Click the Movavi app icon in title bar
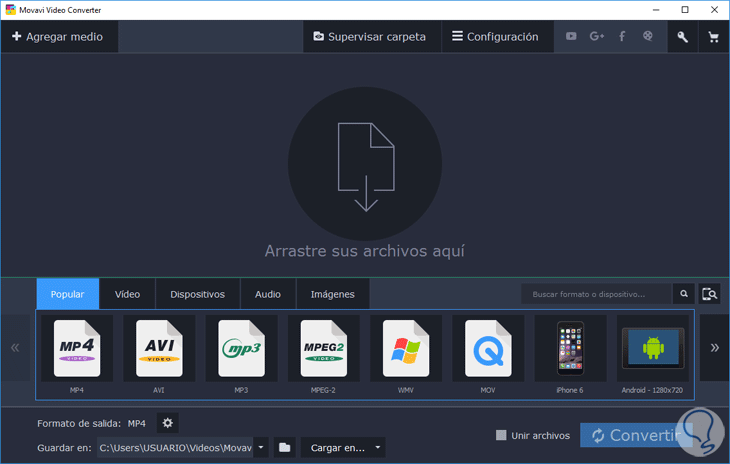This screenshot has width=730, height=464. click(x=10, y=10)
